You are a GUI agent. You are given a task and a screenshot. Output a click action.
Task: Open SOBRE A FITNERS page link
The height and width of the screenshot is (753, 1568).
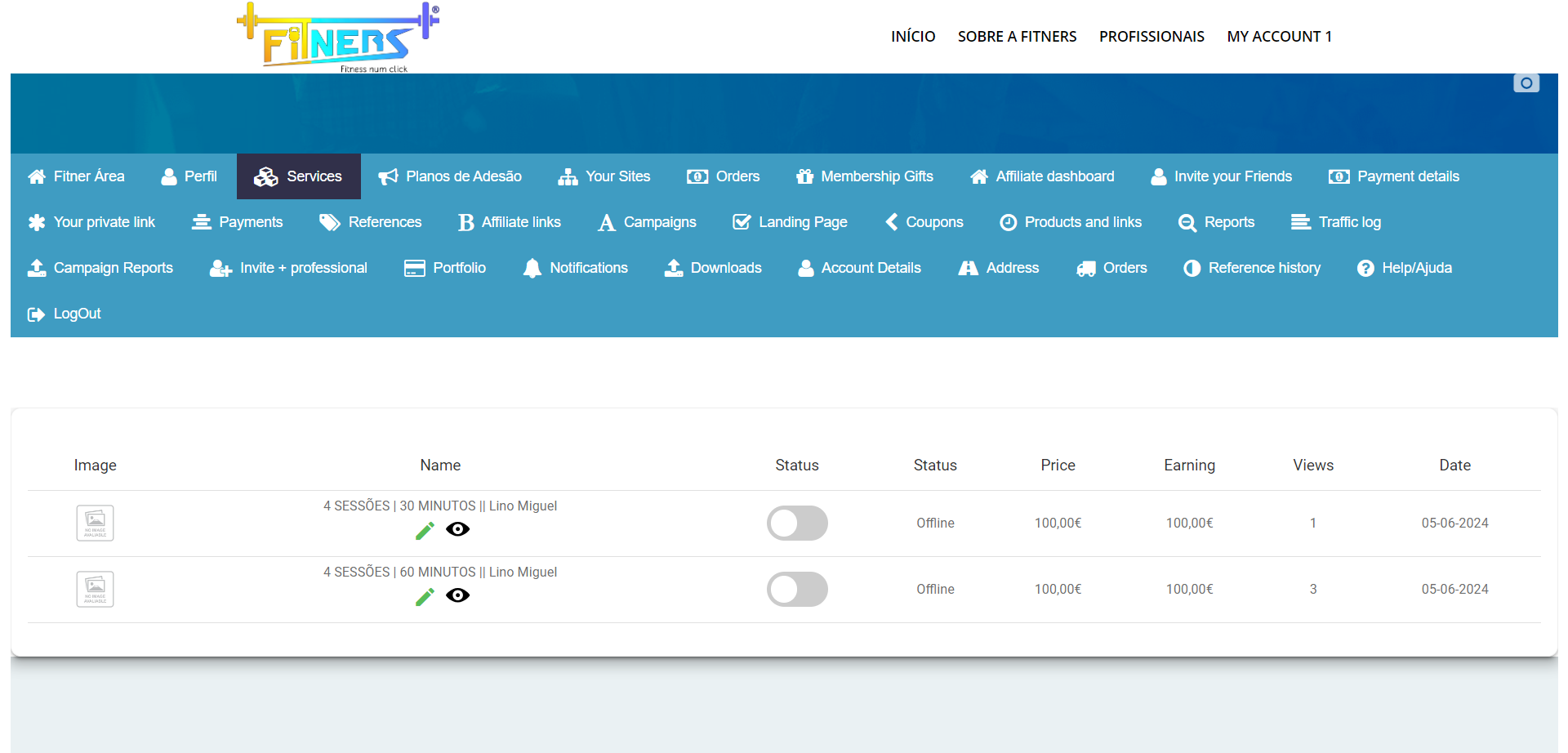coord(1017,37)
